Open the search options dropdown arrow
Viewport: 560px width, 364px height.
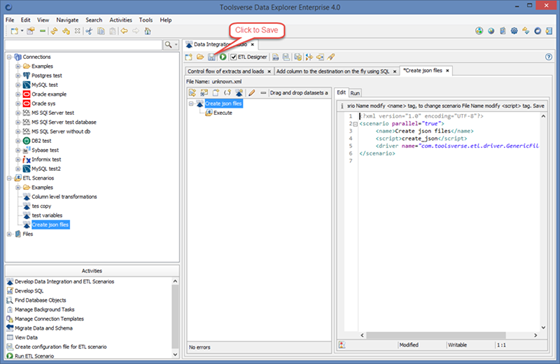pos(176,45)
